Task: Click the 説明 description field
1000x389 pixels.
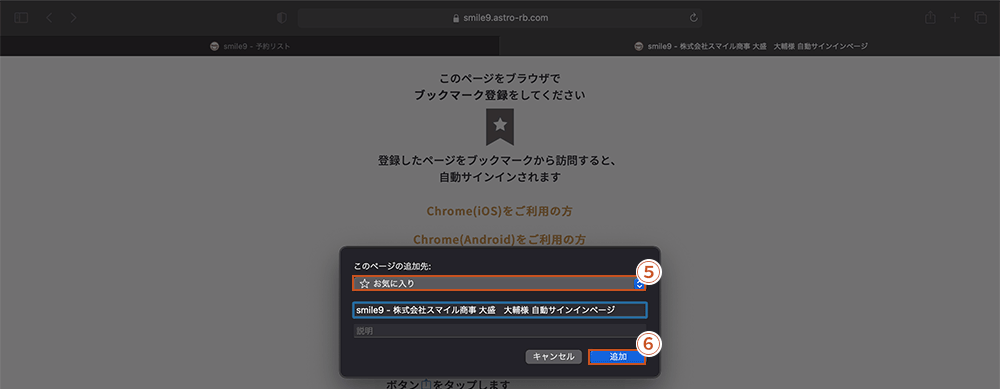Action: click(500, 331)
